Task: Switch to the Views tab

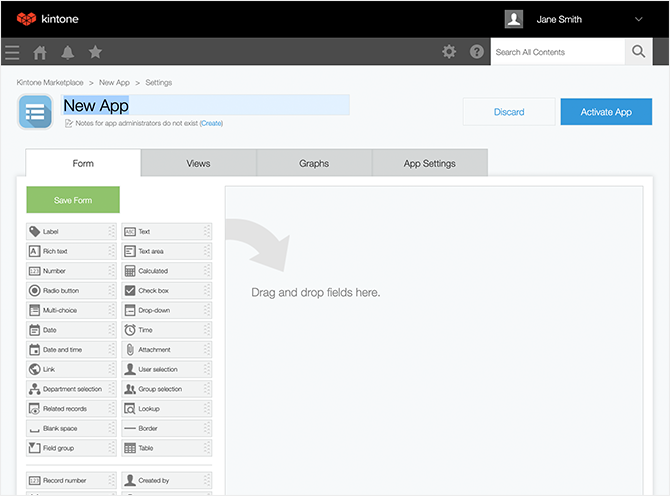Action: [x=198, y=163]
